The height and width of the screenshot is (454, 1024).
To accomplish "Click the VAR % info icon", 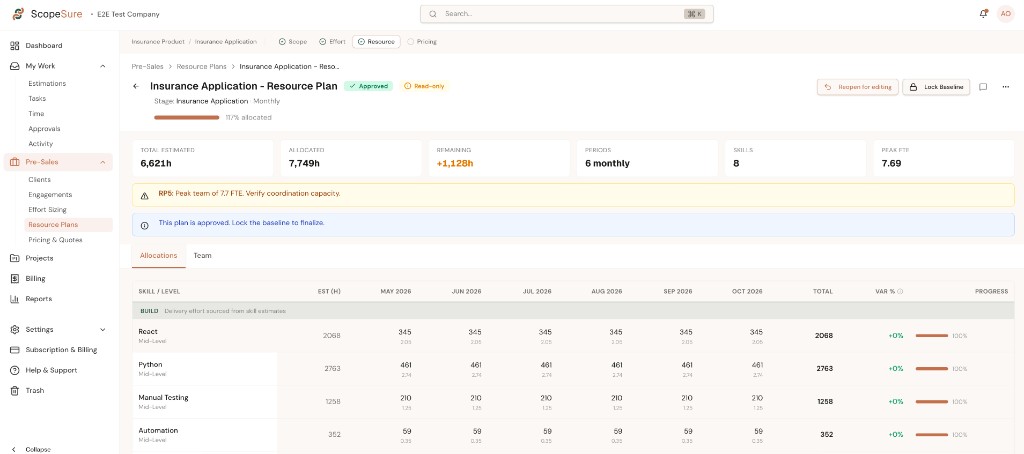I will click(x=901, y=291).
